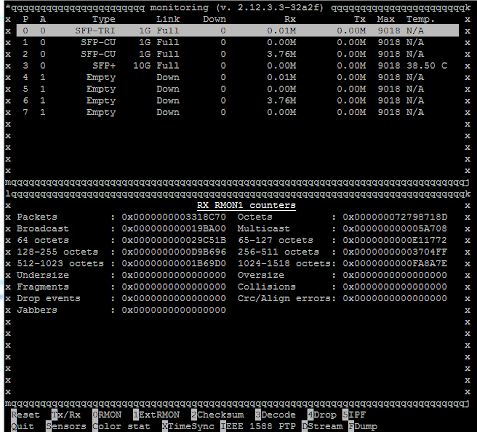Open the 1 ExtRMON view
This screenshot has height=432, width=477.
pos(156,415)
